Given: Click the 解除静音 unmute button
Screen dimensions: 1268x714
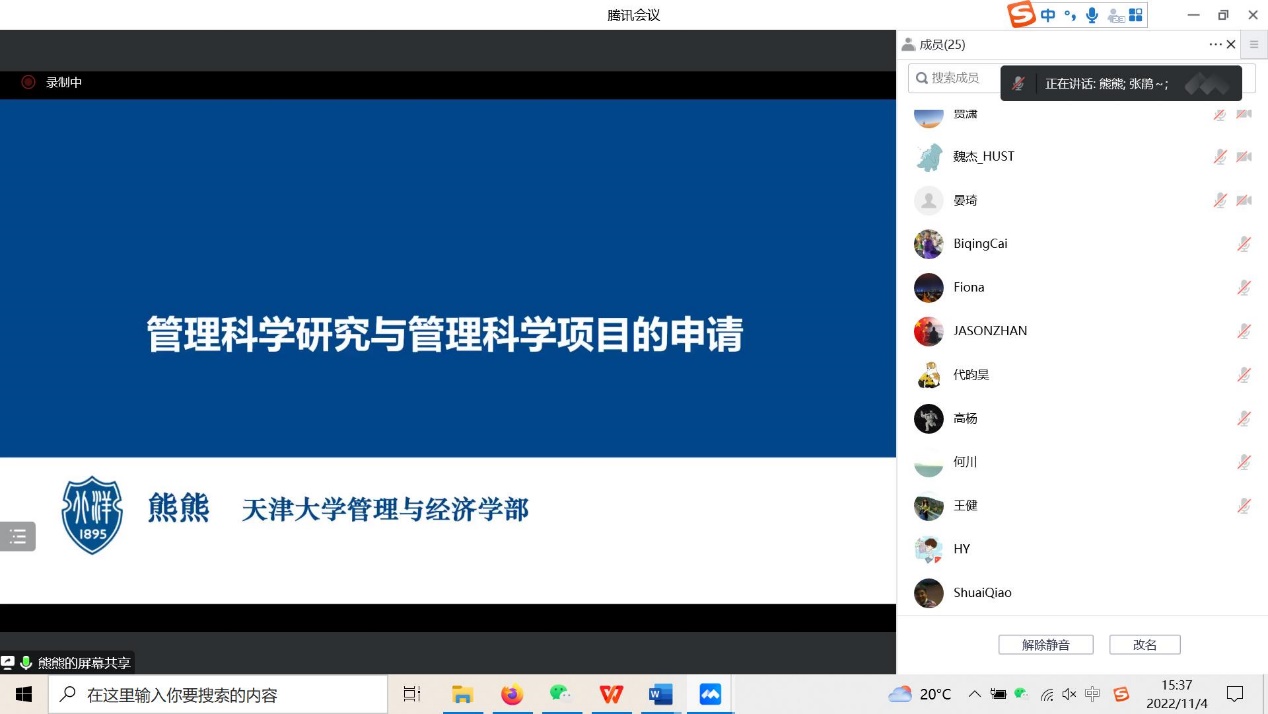Looking at the screenshot, I should coord(1045,645).
